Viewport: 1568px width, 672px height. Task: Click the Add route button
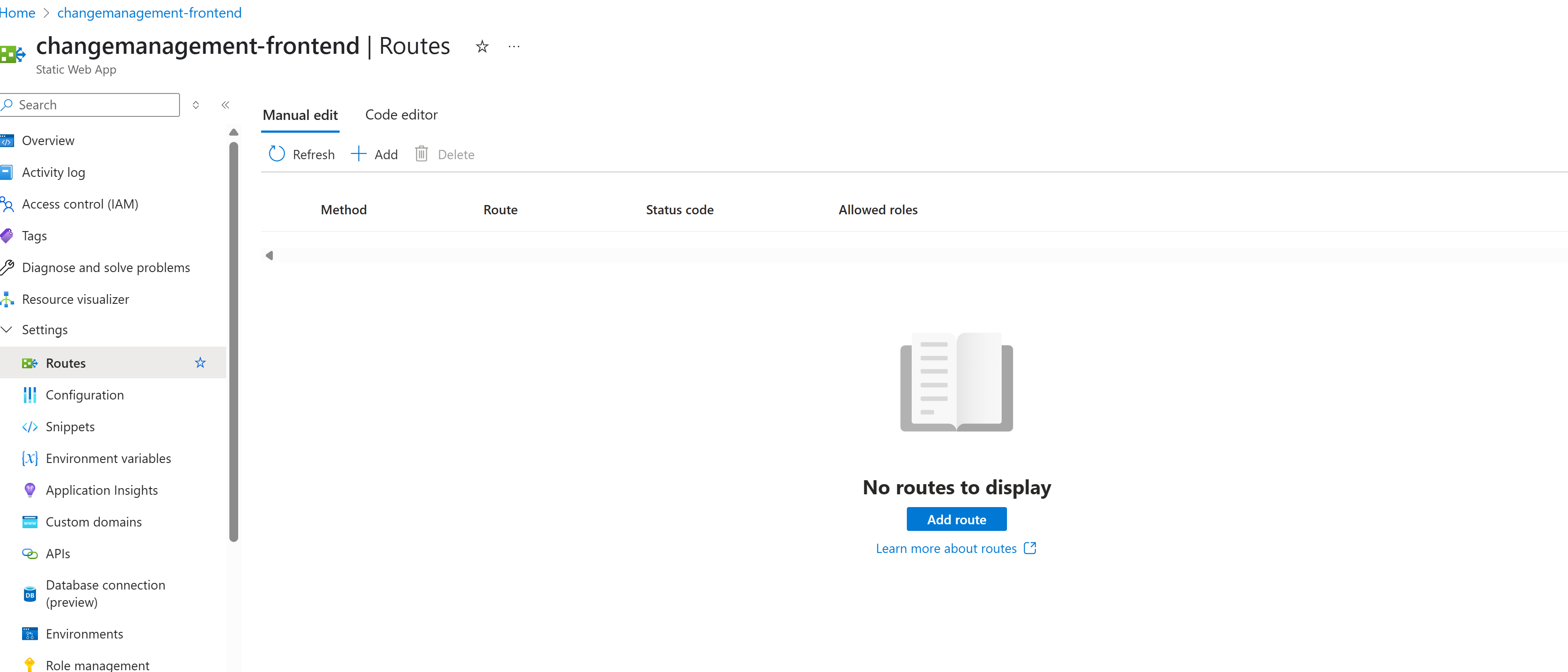(956, 519)
